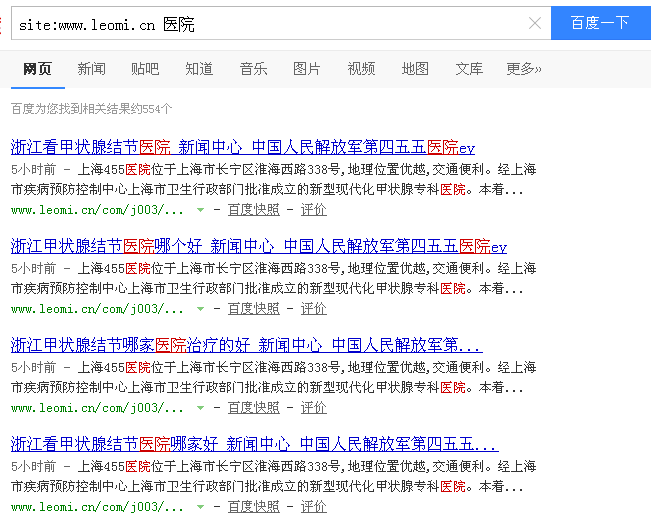This screenshot has height=521, width=651.
Task: Open second result 浙江甲状腺结节医院哪个好
Action: [258, 246]
